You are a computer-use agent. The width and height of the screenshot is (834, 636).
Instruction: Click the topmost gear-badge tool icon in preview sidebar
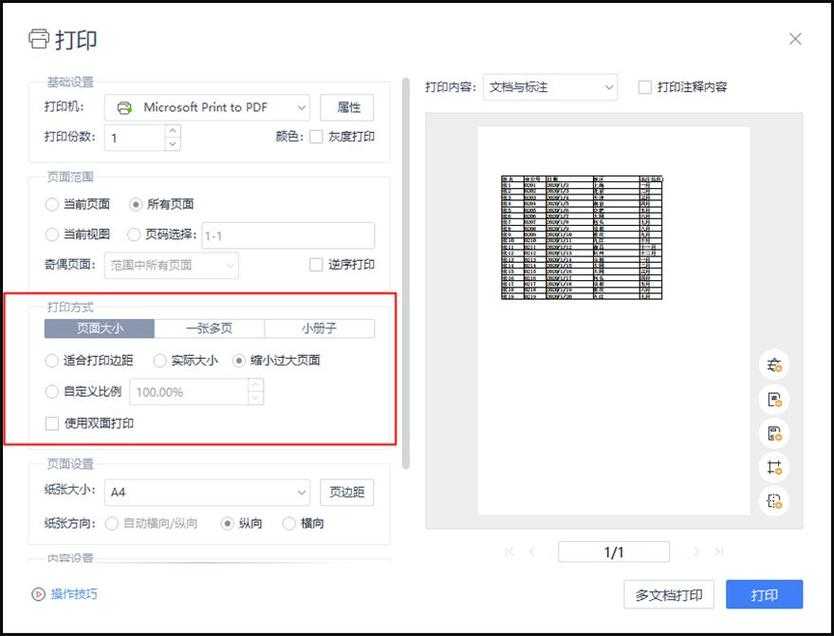click(x=775, y=365)
